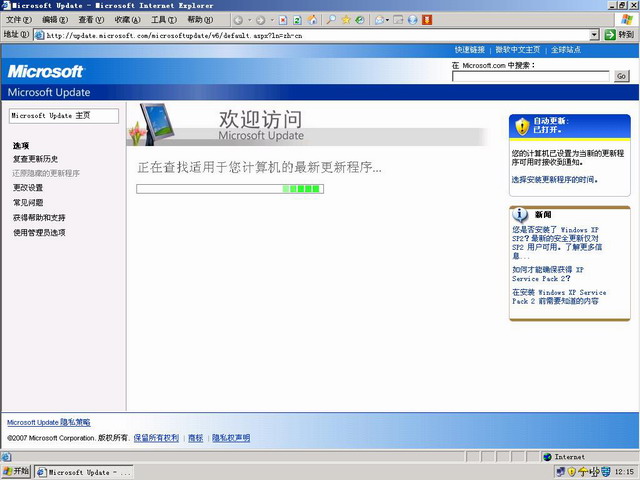This screenshot has width=640, height=480.
Task: Open 获得帮助和支持 in the sidebar
Action: [39, 218]
